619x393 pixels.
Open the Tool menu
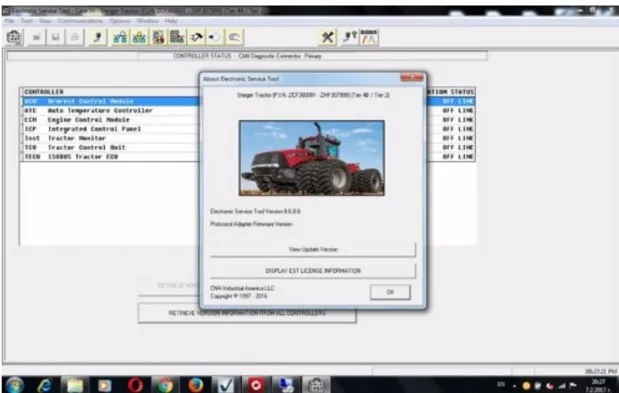pos(27,21)
